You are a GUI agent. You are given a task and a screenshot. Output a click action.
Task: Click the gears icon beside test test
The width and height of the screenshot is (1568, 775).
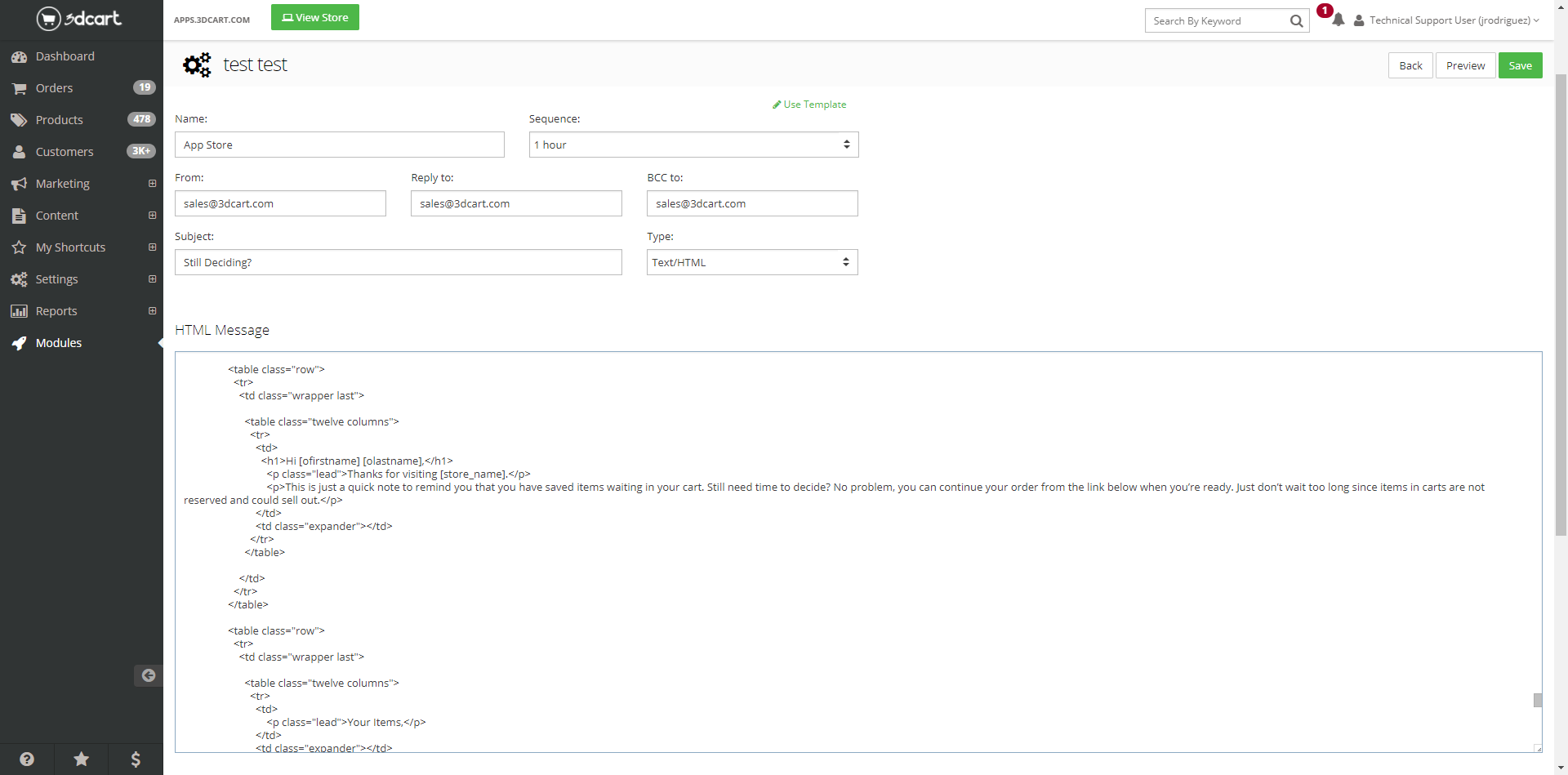pyautogui.click(x=196, y=65)
